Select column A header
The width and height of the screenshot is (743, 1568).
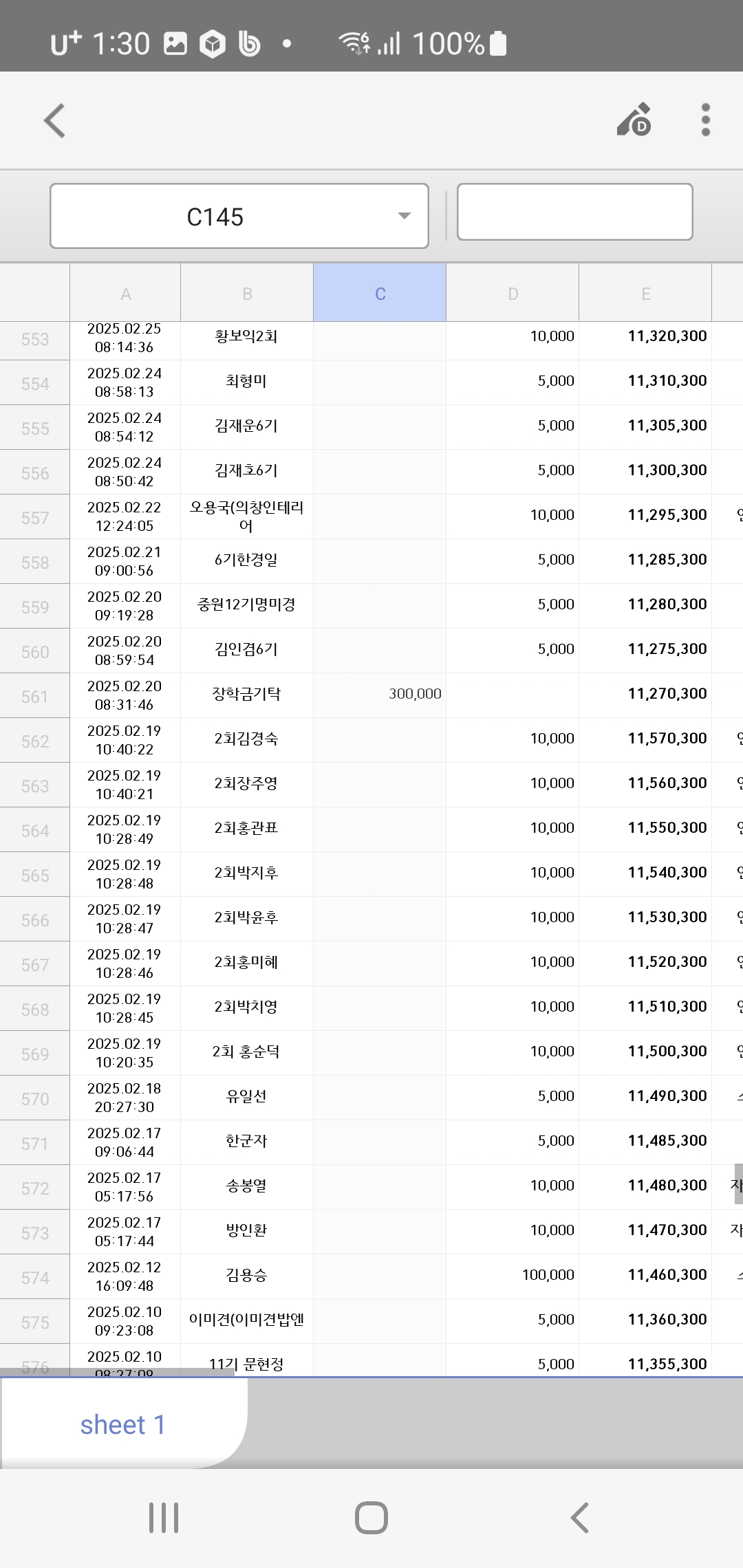(x=125, y=294)
